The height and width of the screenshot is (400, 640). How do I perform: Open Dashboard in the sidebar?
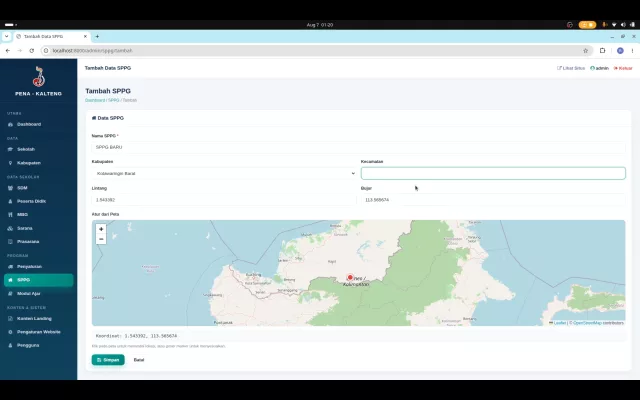pyautogui.click(x=29, y=124)
